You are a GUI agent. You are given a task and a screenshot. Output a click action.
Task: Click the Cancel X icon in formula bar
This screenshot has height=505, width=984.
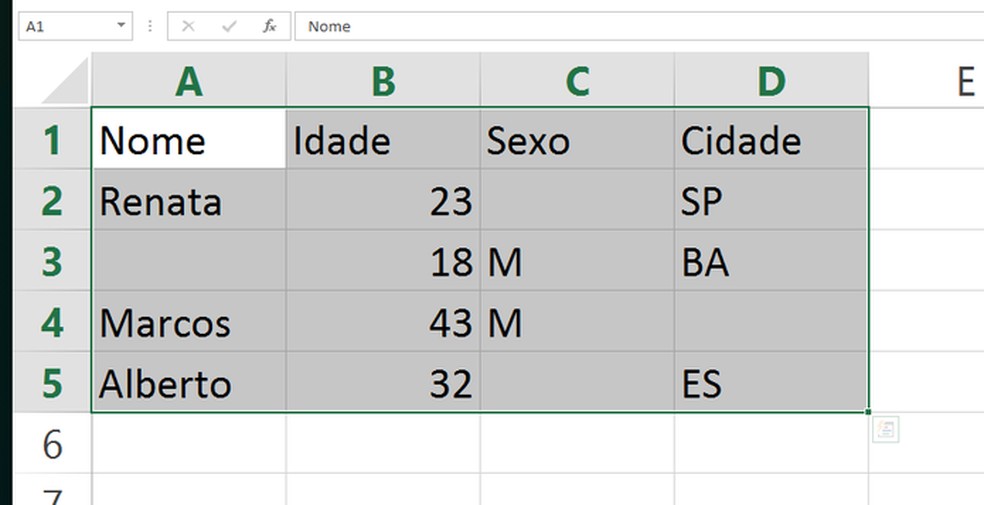(x=188, y=27)
